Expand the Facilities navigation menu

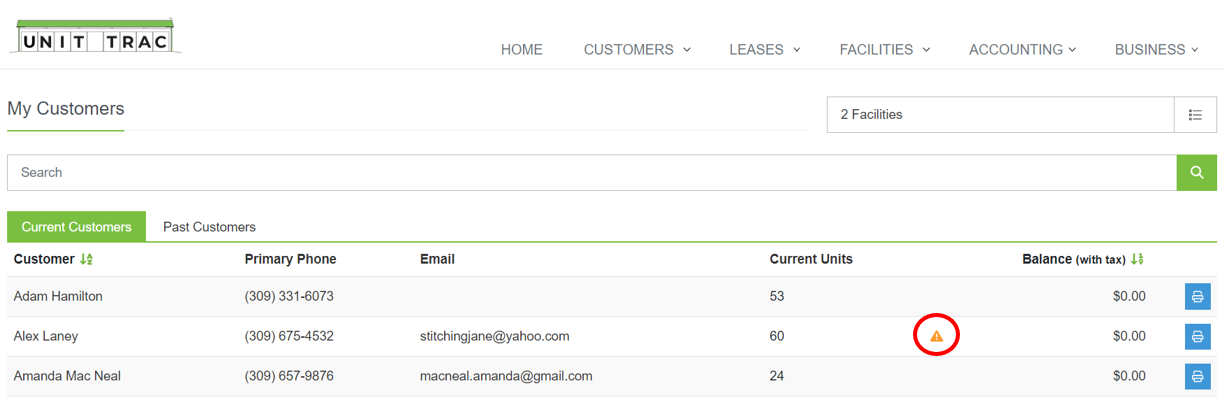coord(885,49)
